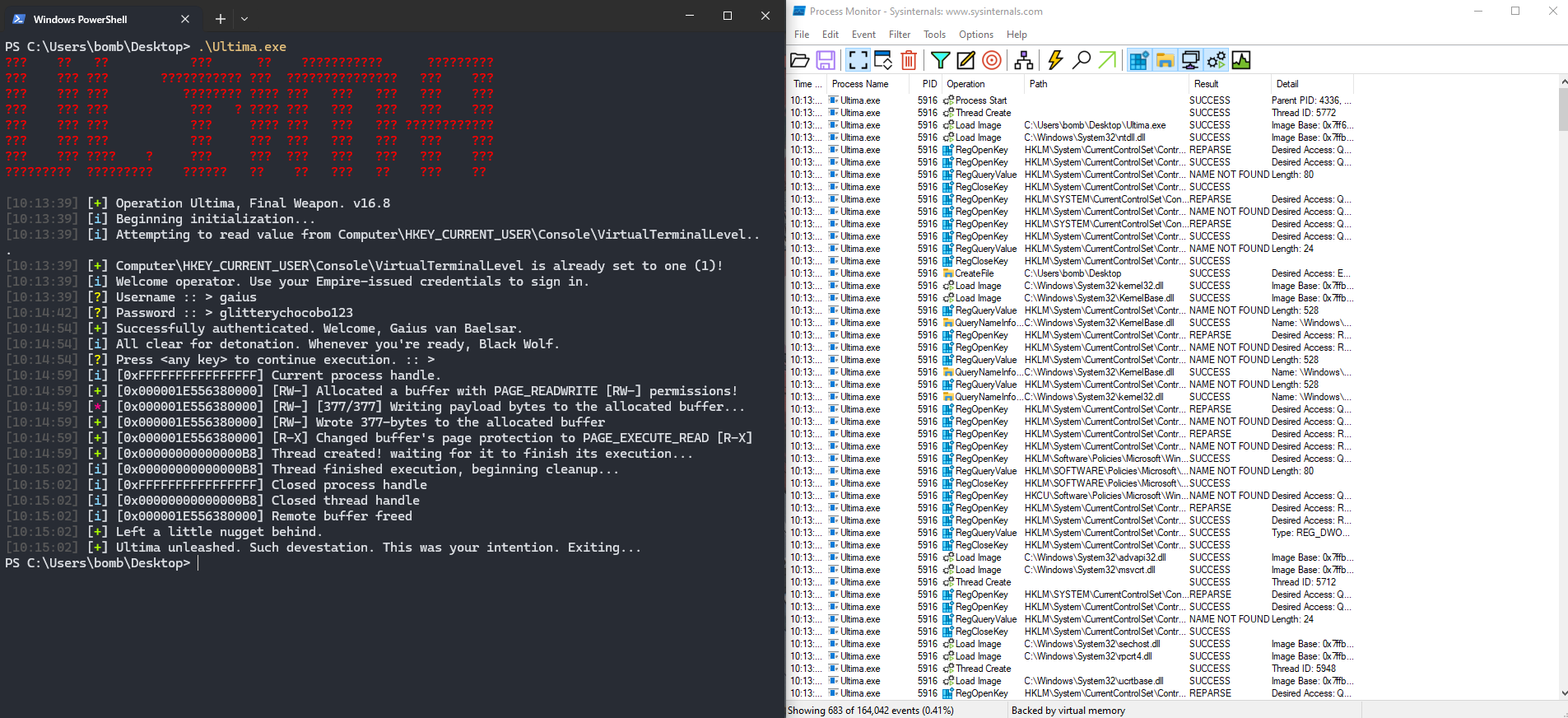1568x718 pixels.
Task: Toggle Show Registry Activity icon
Action: pos(1139,60)
